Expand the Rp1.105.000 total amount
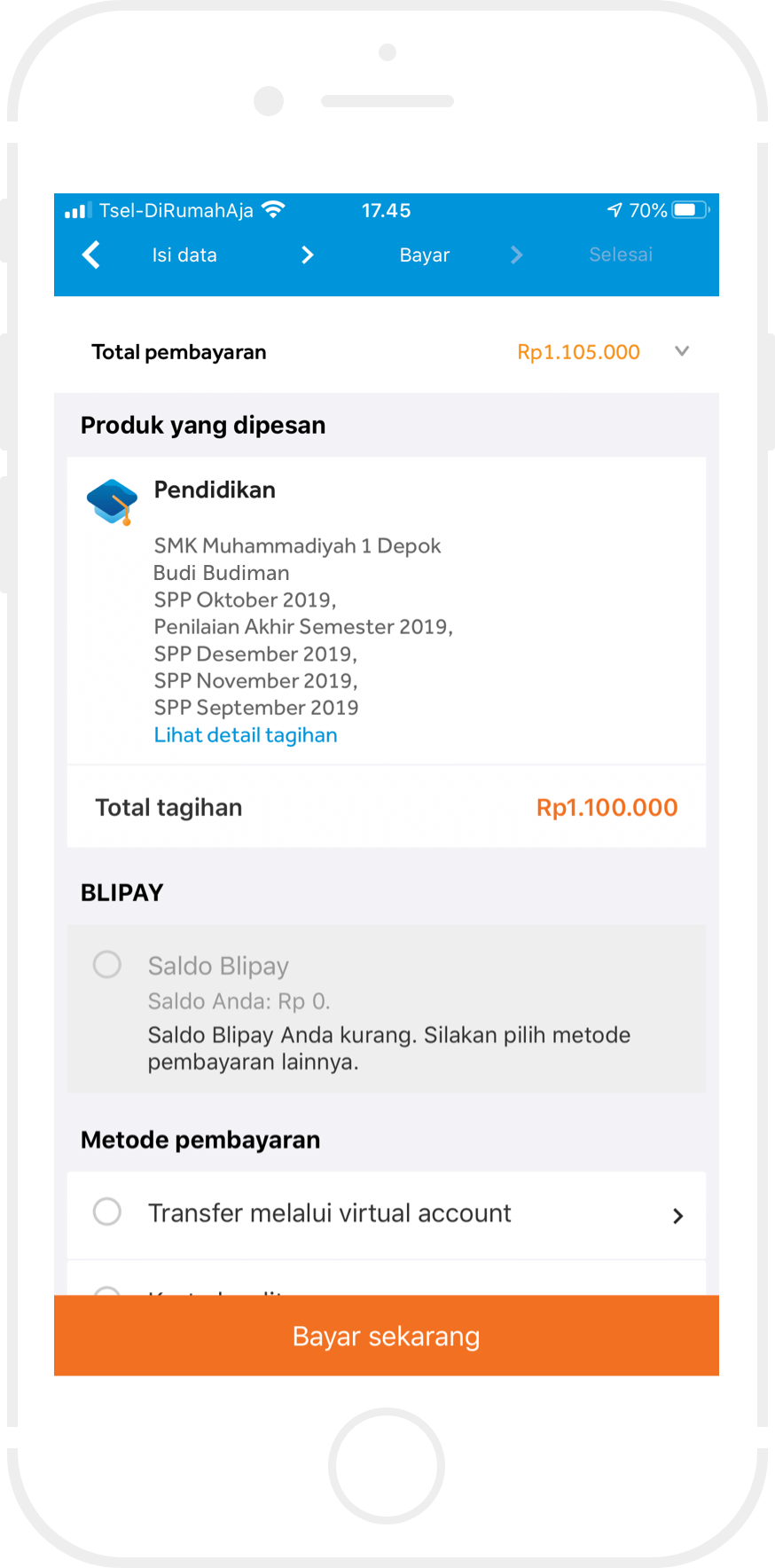 tap(578, 352)
